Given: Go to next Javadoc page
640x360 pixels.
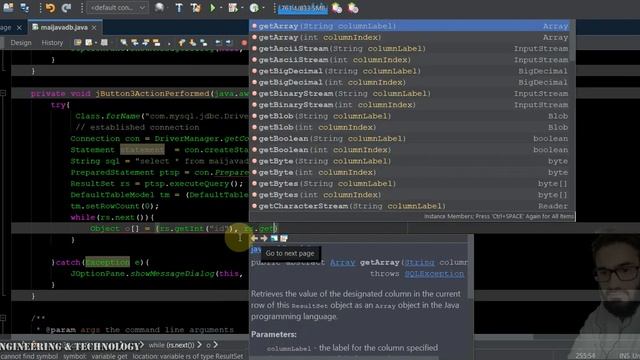Looking at the screenshot, I should click(x=264, y=238).
